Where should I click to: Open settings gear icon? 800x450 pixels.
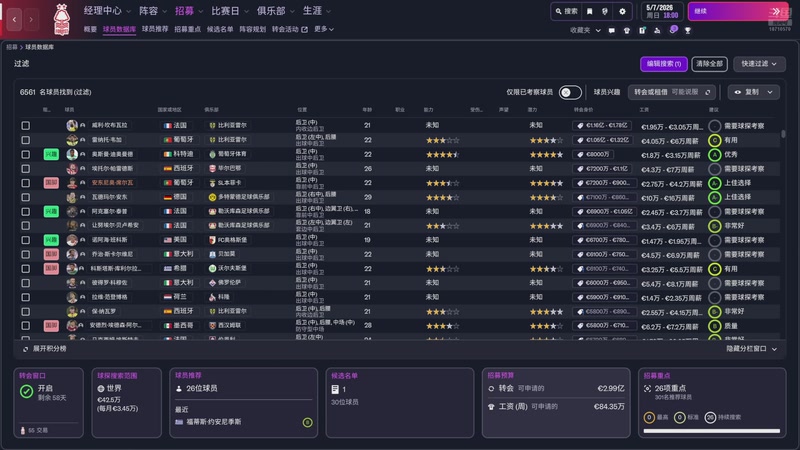click(x=622, y=11)
